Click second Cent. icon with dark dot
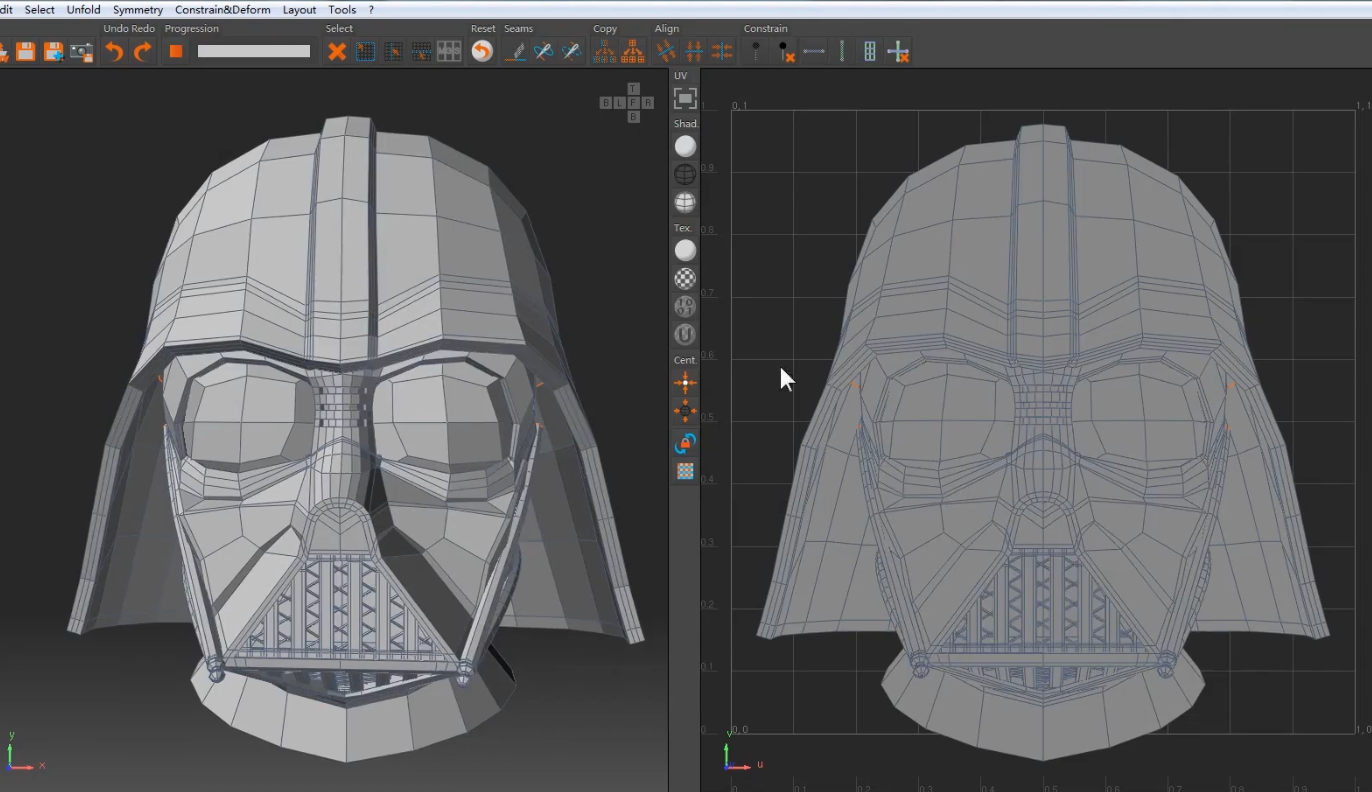Viewport: 1372px width, 792px height. (685, 410)
